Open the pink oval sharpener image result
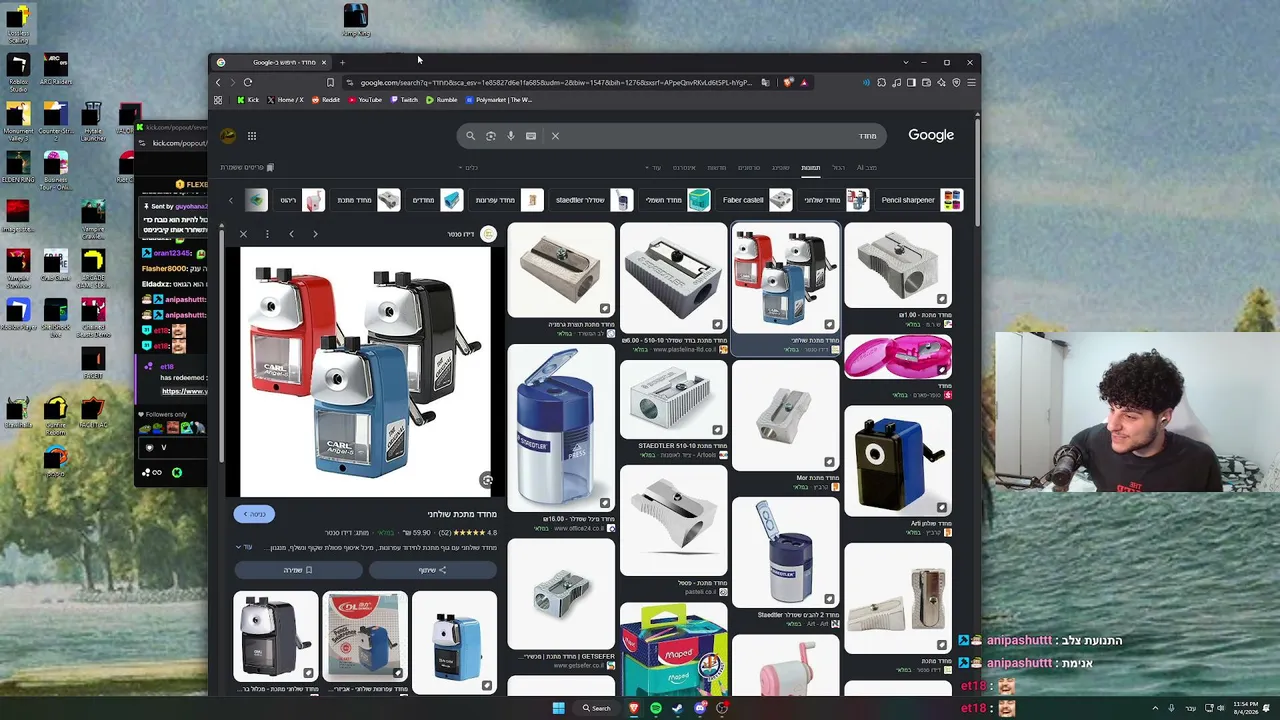 (898, 357)
